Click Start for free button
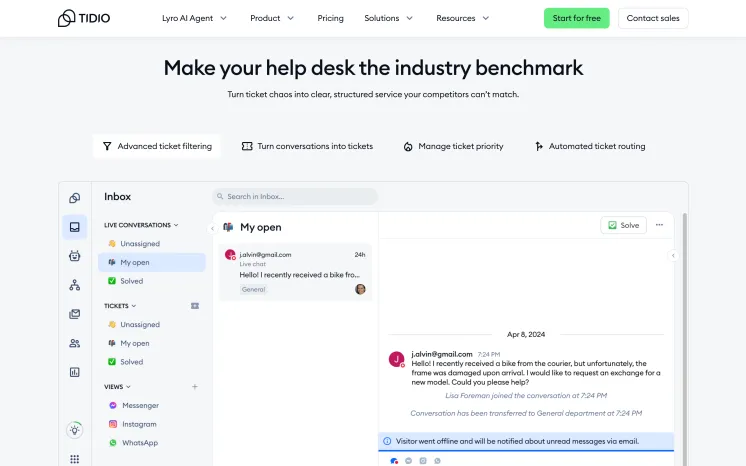Screen dimensions: 746x466 577,18
